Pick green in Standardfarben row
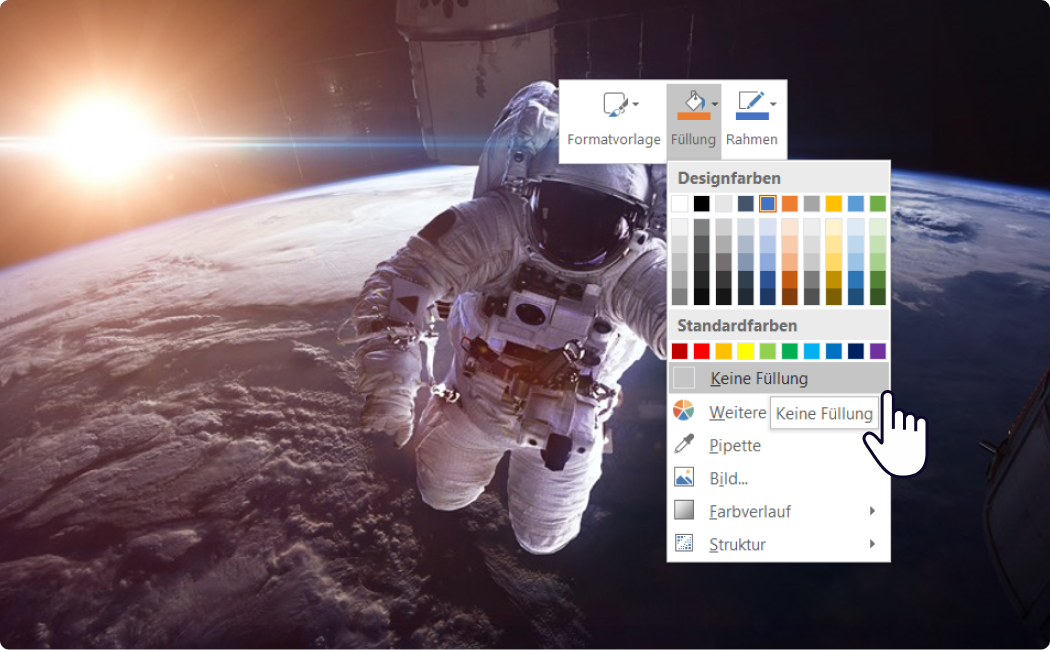The image size is (1050, 650). [790, 351]
